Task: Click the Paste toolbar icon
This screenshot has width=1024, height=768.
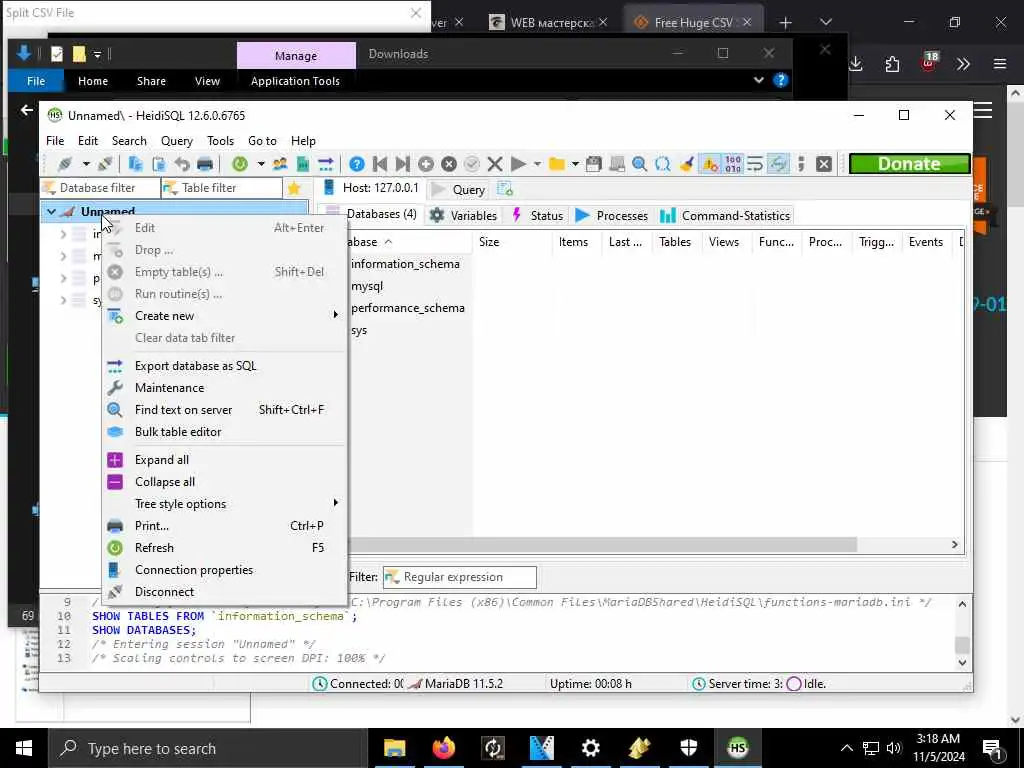Action: click(x=159, y=164)
